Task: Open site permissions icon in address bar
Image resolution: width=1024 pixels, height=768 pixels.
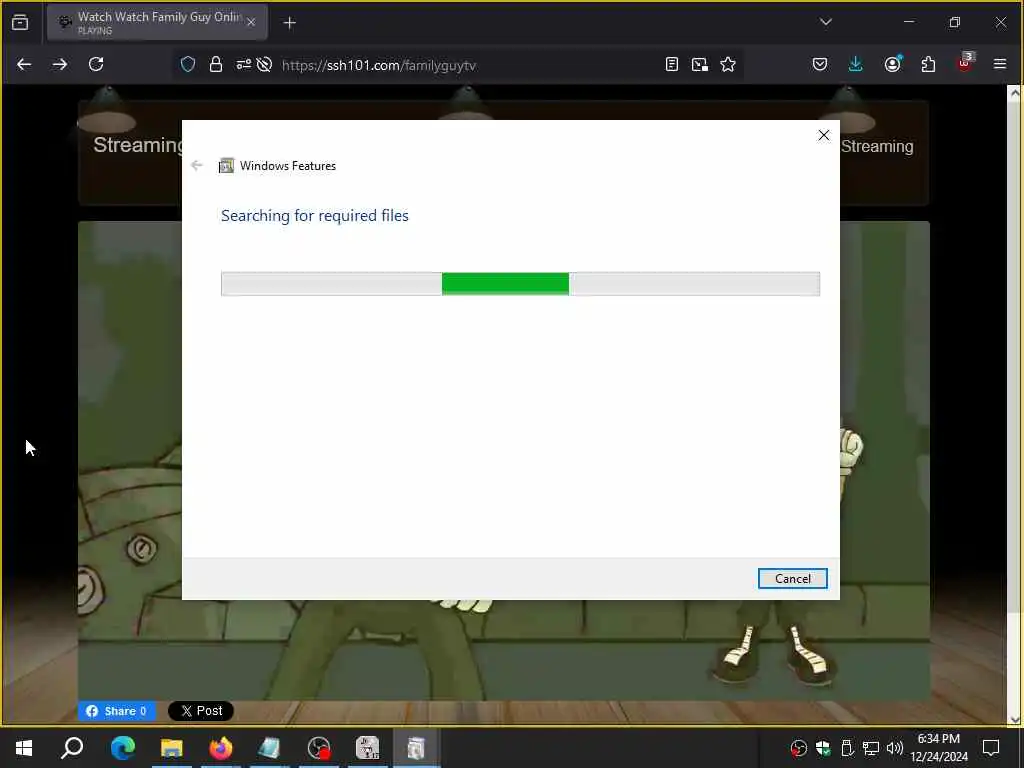Action: pos(243,64)
